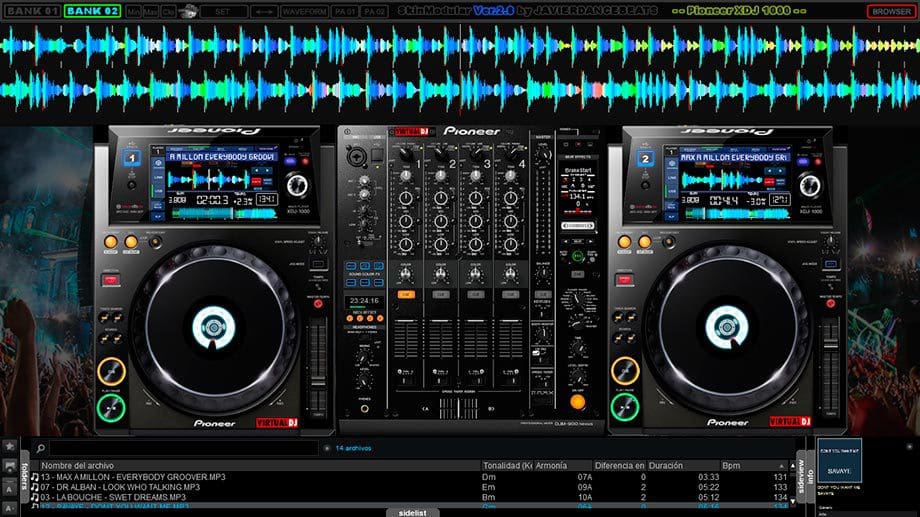920x517 pixels.
Task: Toggle the channel 4 CUE button
Action: 510,295
